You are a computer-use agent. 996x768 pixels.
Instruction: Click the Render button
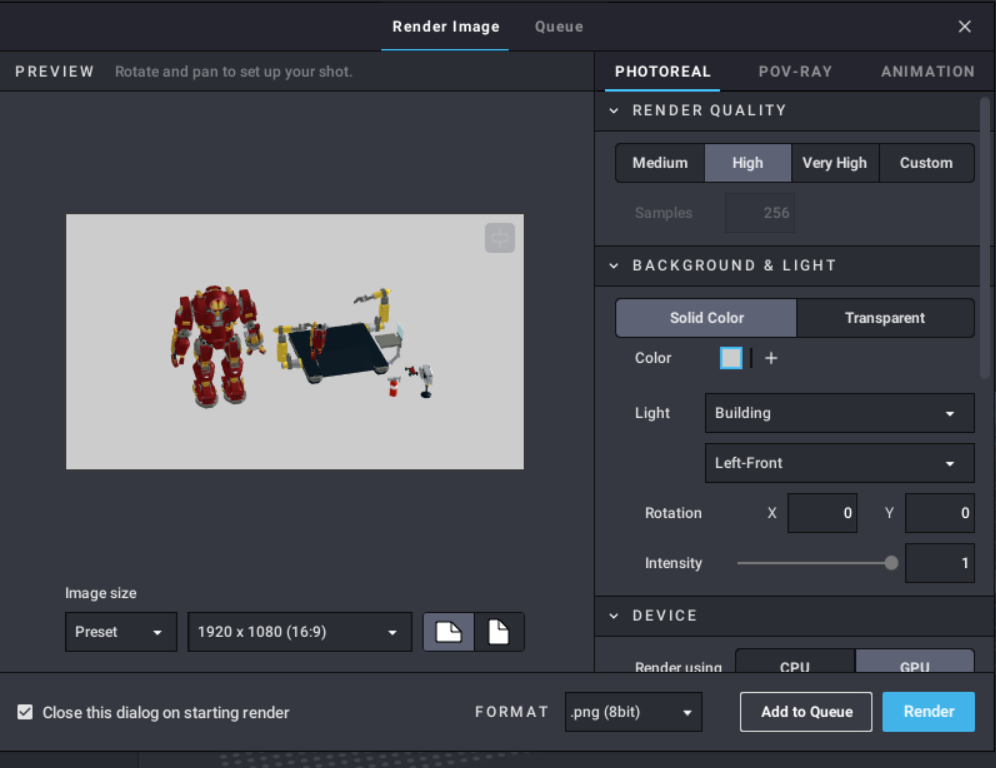pyautogui.click(x=929, y=712)
